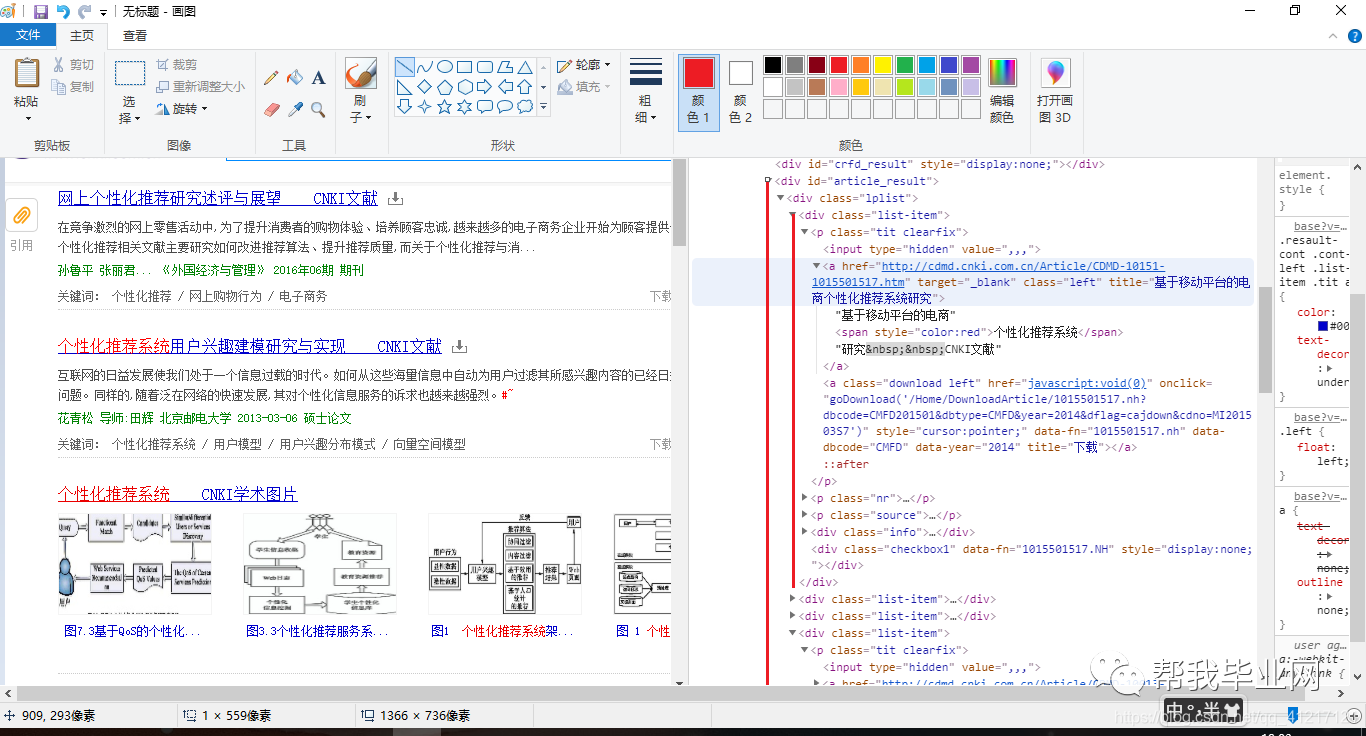
Task: Pick the orange palette swatch
Action: point(861,65)
